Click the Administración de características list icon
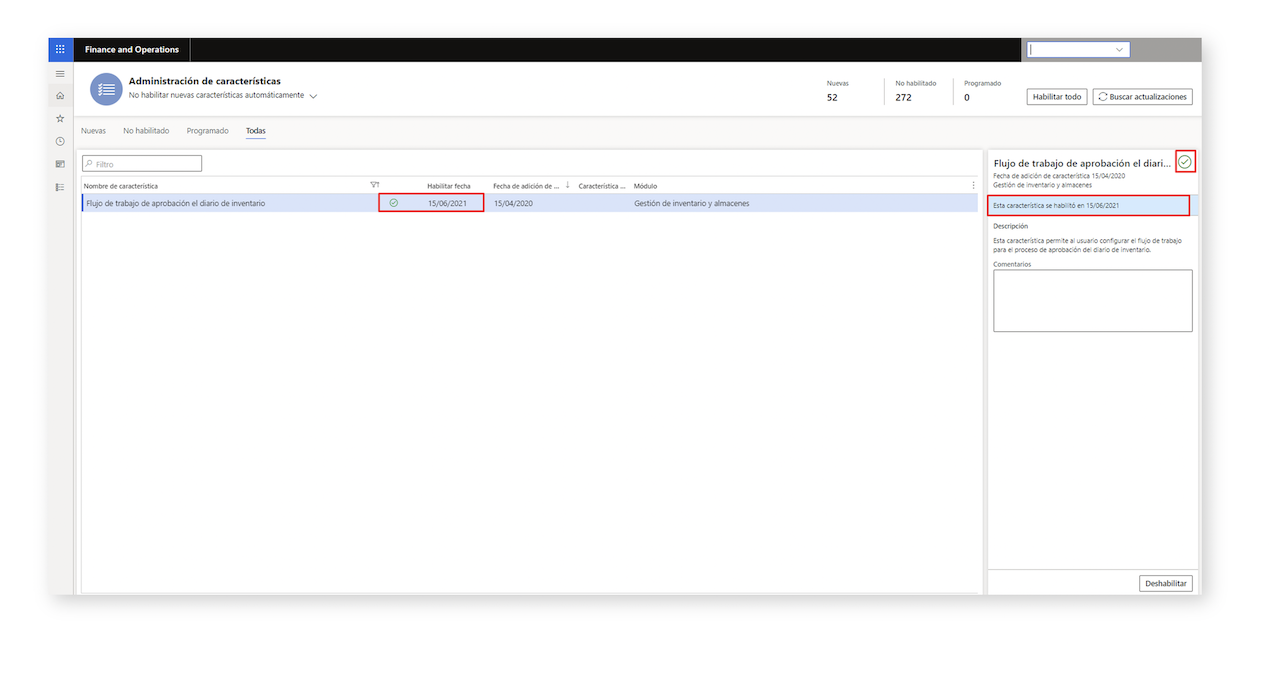Screen dimensions: 1280x674 click(106, 89)
